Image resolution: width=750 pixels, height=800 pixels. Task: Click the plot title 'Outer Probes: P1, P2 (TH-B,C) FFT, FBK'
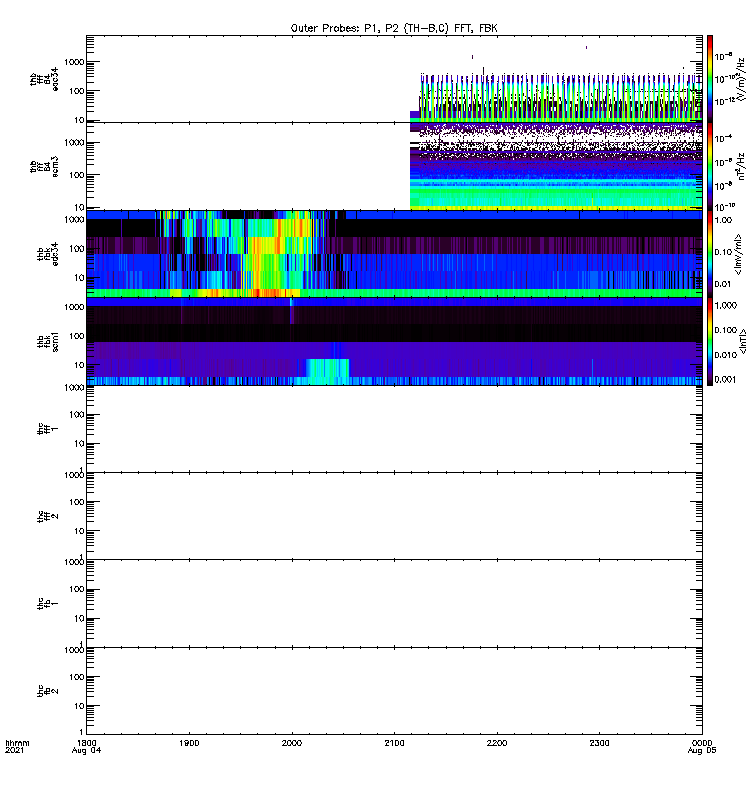tap(394, 29)
